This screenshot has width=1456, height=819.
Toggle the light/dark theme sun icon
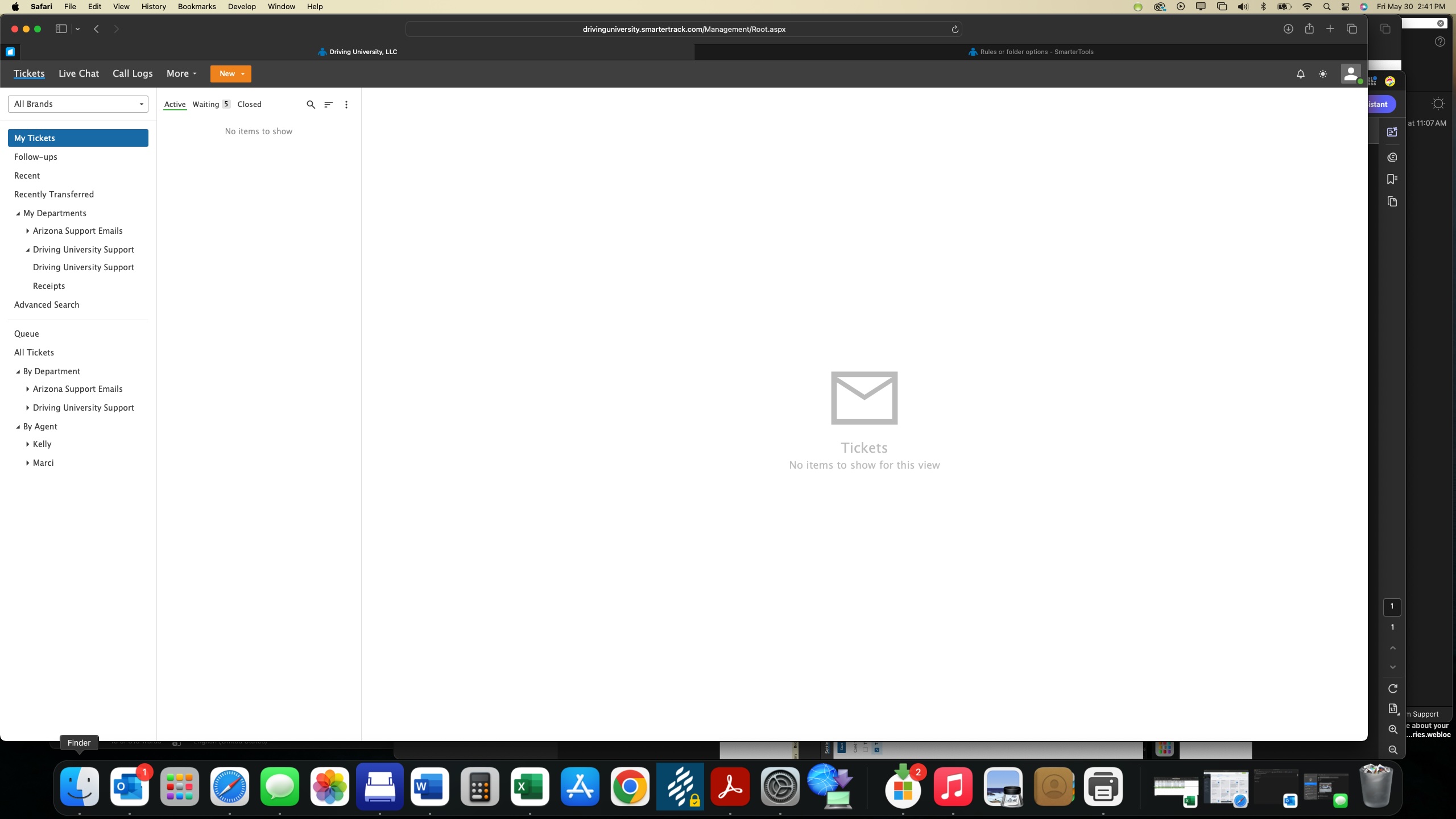click(1323, 74)
